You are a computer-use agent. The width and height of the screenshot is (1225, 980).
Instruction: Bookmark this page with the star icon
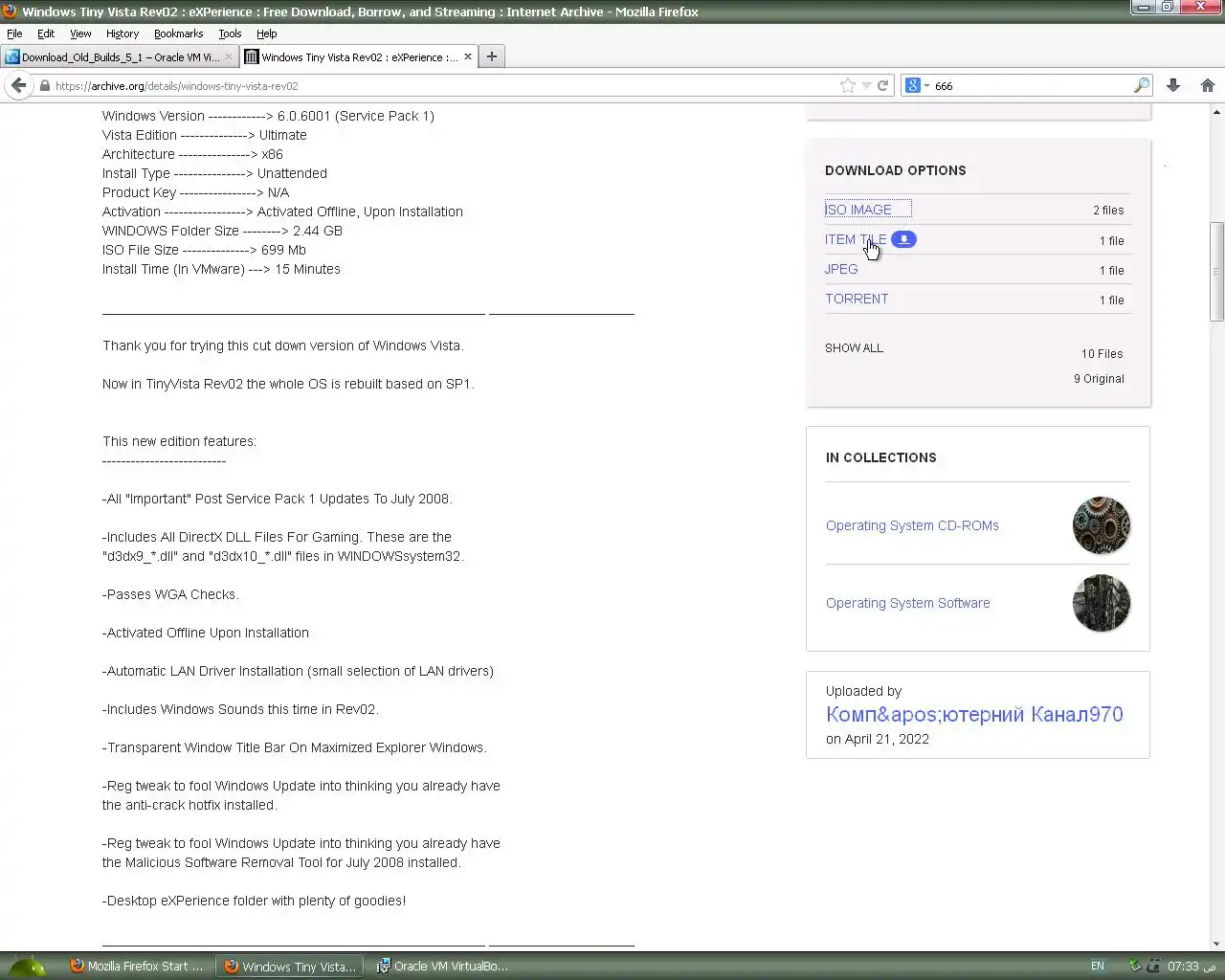point(848,85)
